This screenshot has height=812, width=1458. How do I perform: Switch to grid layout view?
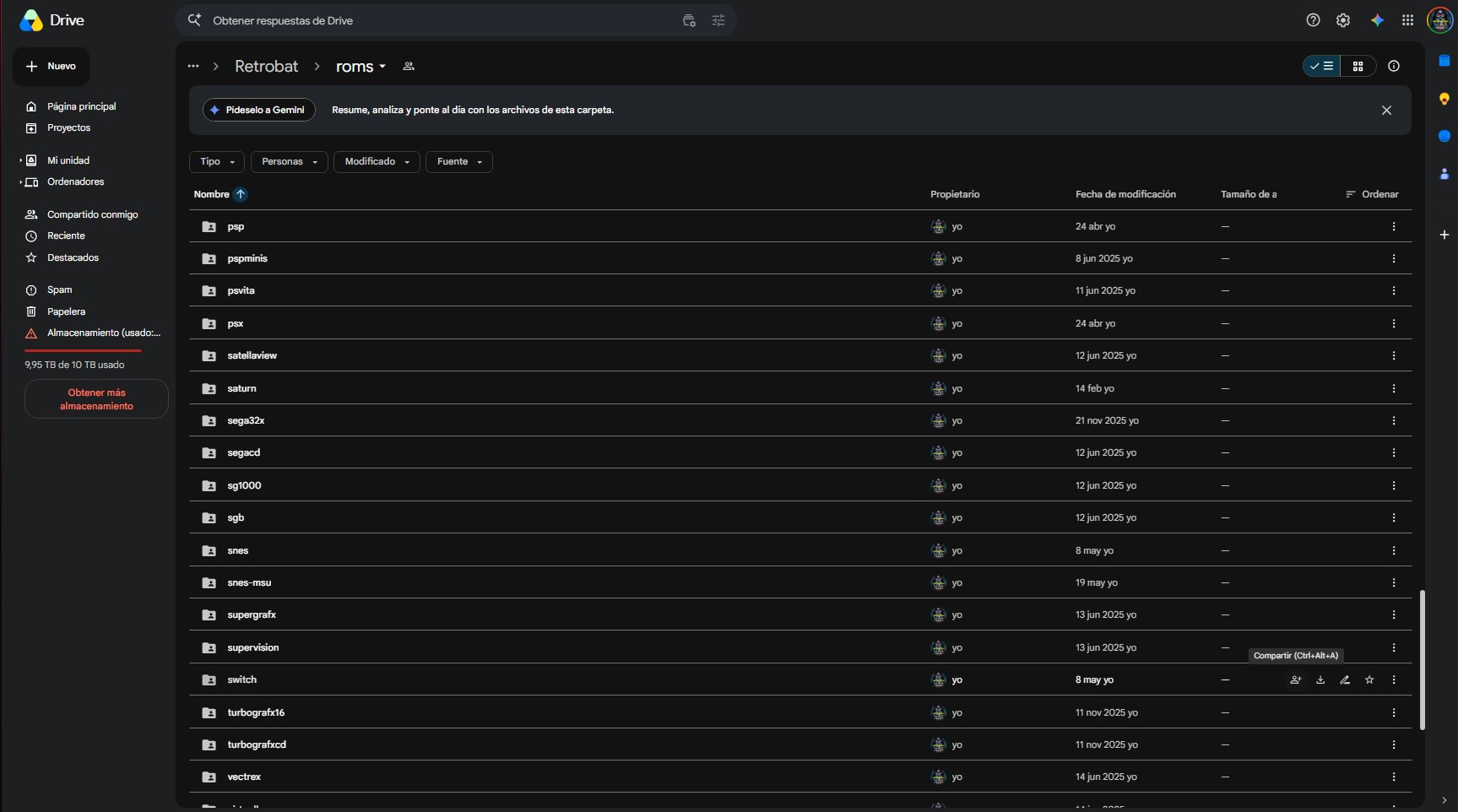(1358, 66)
